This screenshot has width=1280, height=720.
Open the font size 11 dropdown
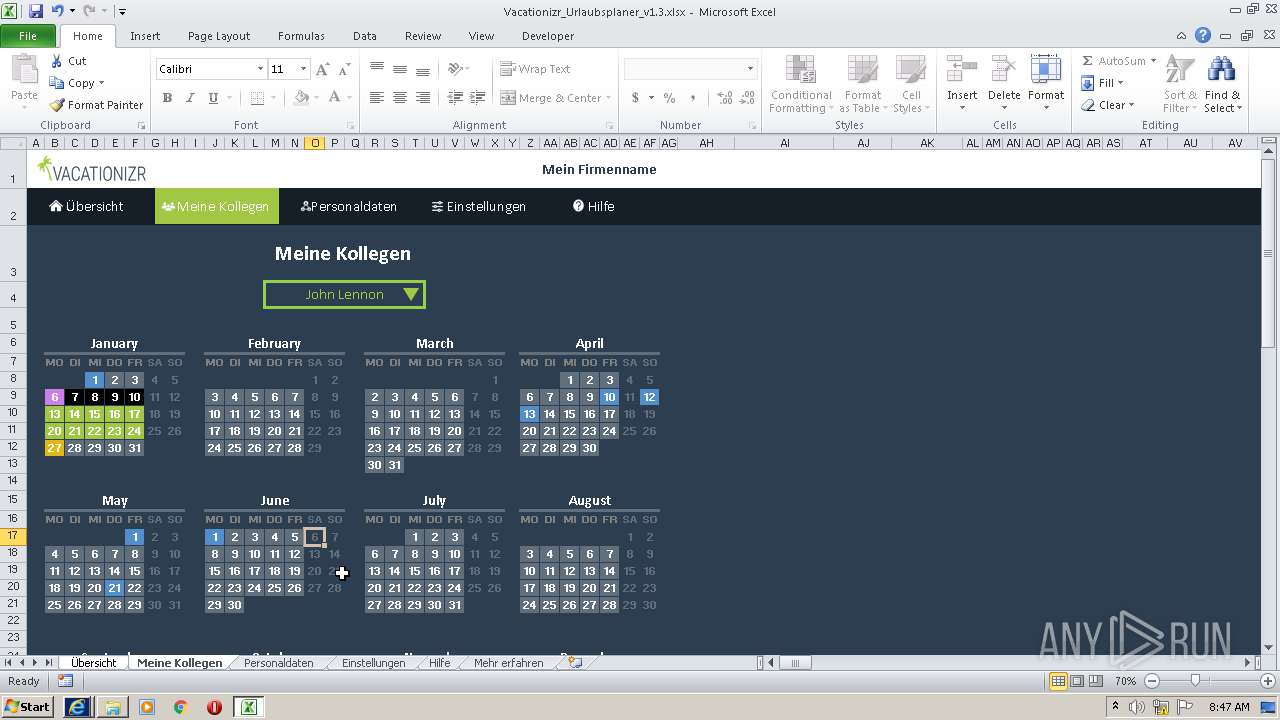tap(304, 69)
